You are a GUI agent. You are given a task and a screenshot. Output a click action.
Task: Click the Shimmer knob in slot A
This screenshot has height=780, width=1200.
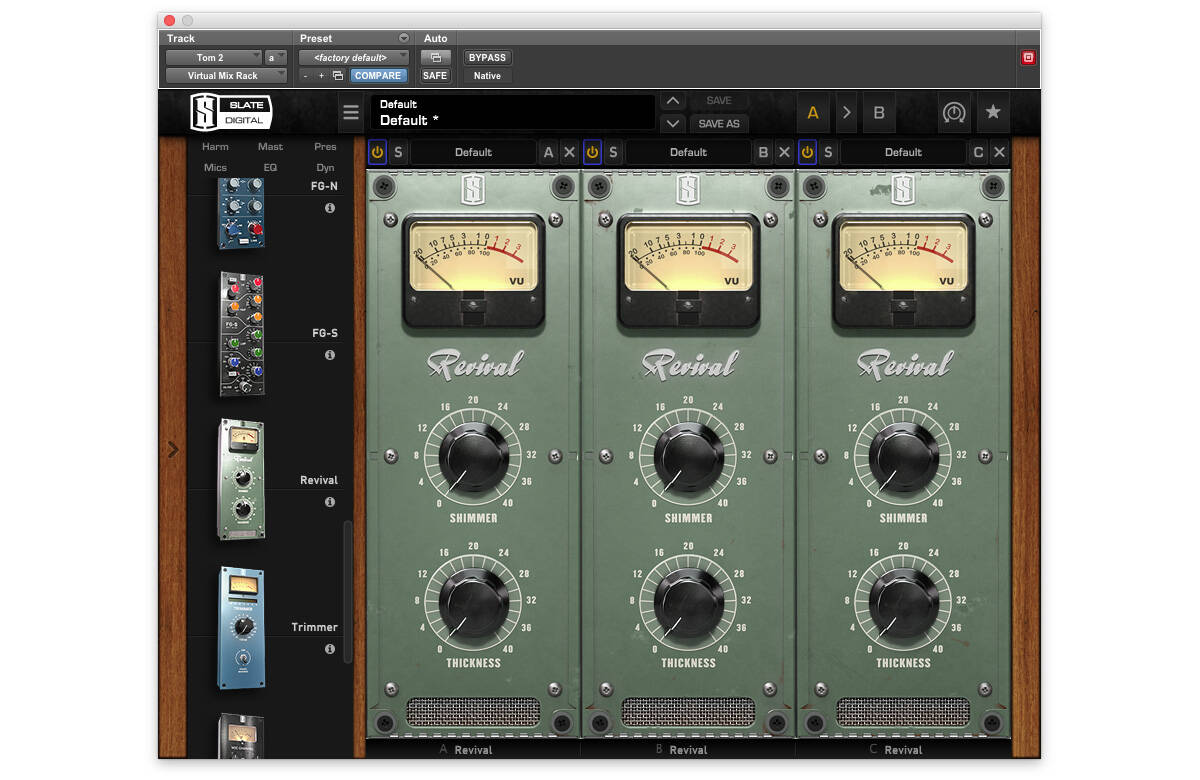pos(474,456)
